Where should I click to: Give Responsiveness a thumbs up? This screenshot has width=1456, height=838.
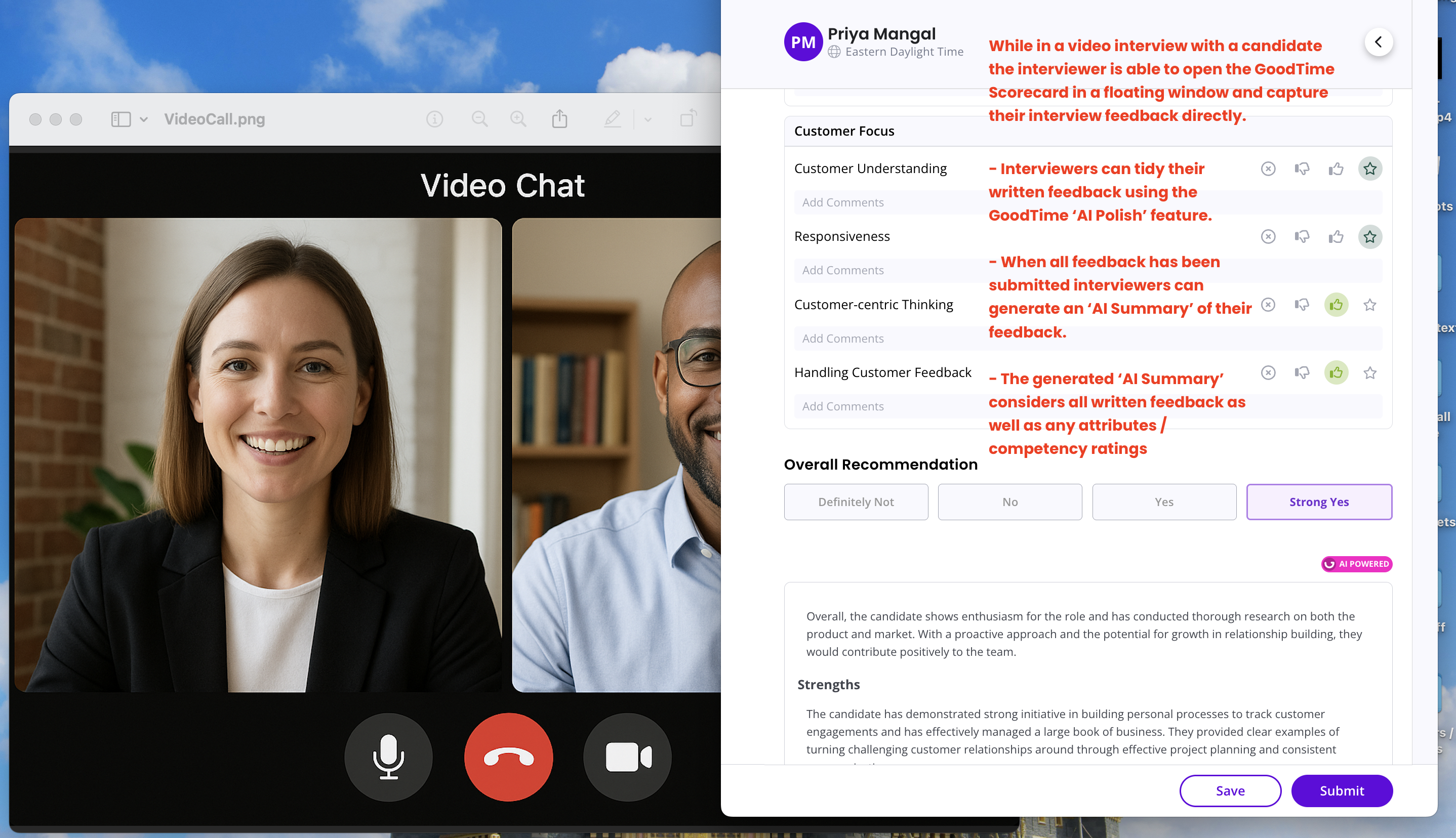[x=1336, y=236]
